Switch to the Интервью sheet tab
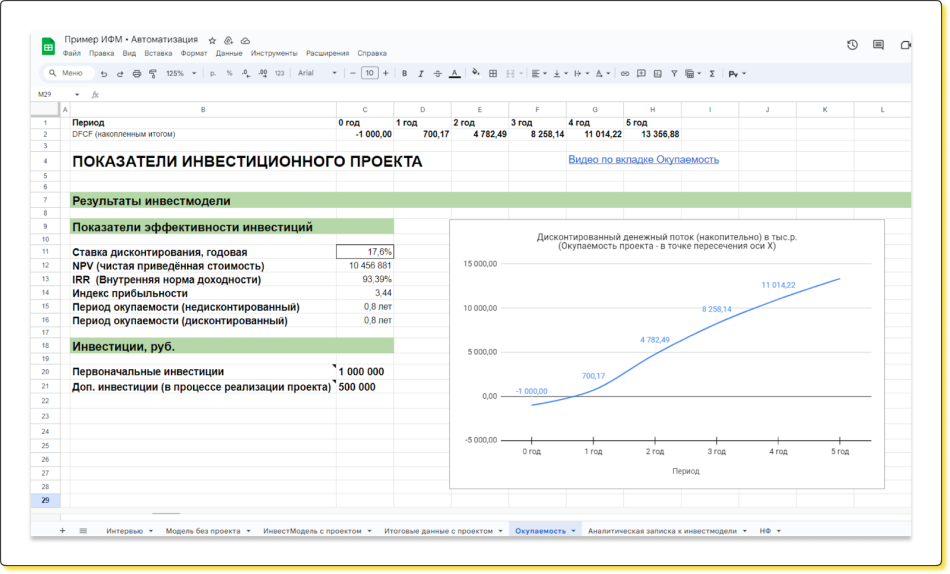 click(125, 531)
